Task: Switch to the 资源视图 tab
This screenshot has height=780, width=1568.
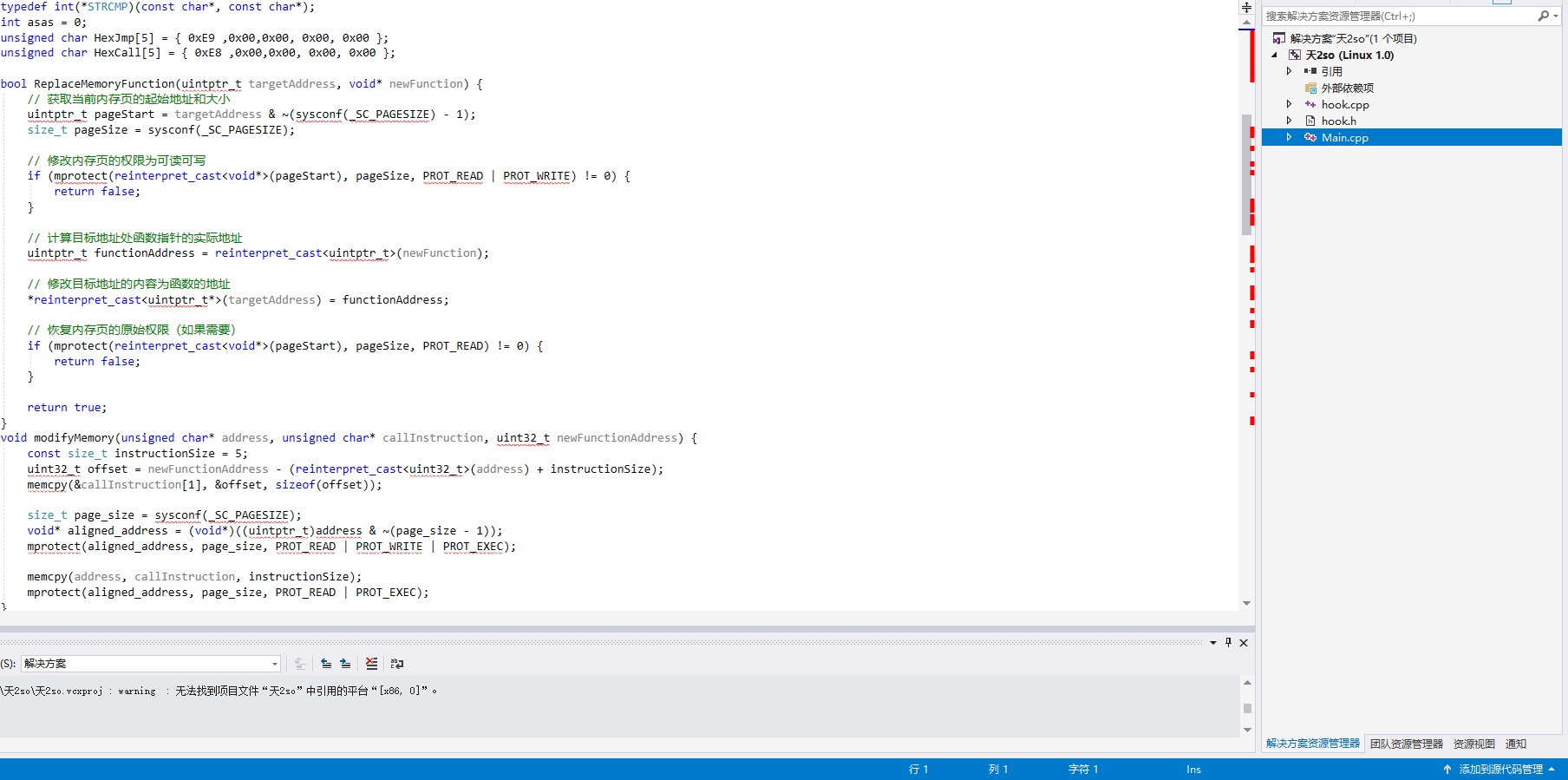Action: pyautogui.click(x=1473, y=744)
